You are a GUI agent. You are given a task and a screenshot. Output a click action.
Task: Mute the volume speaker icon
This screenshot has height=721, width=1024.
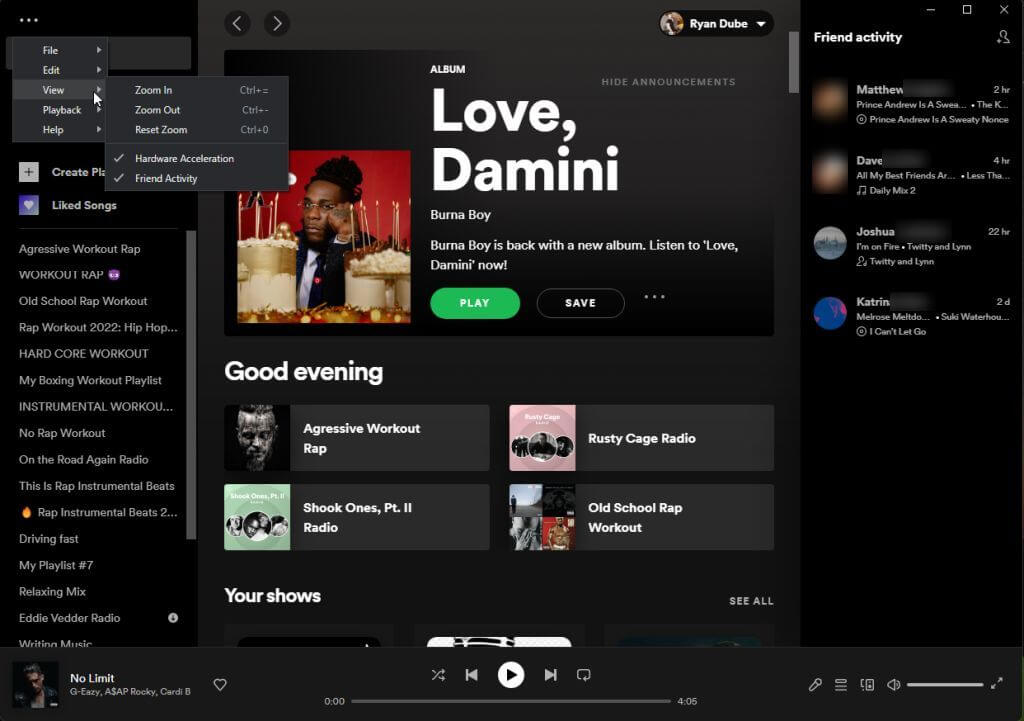tap(893, 685)
